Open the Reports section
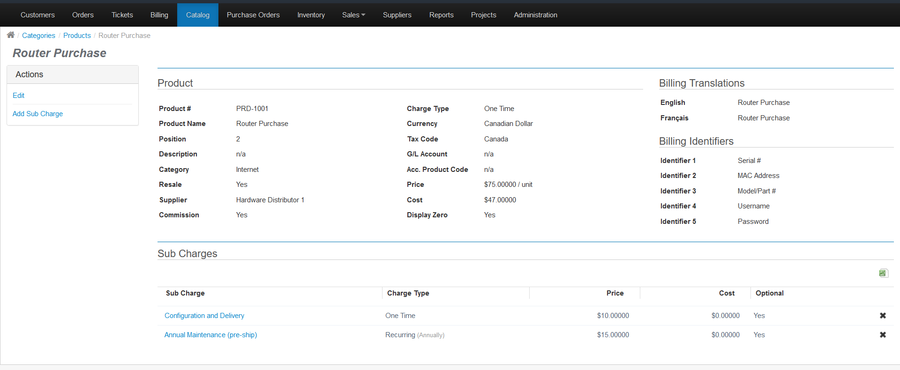This screenshot has height=370, width=900. pos(441,15)
